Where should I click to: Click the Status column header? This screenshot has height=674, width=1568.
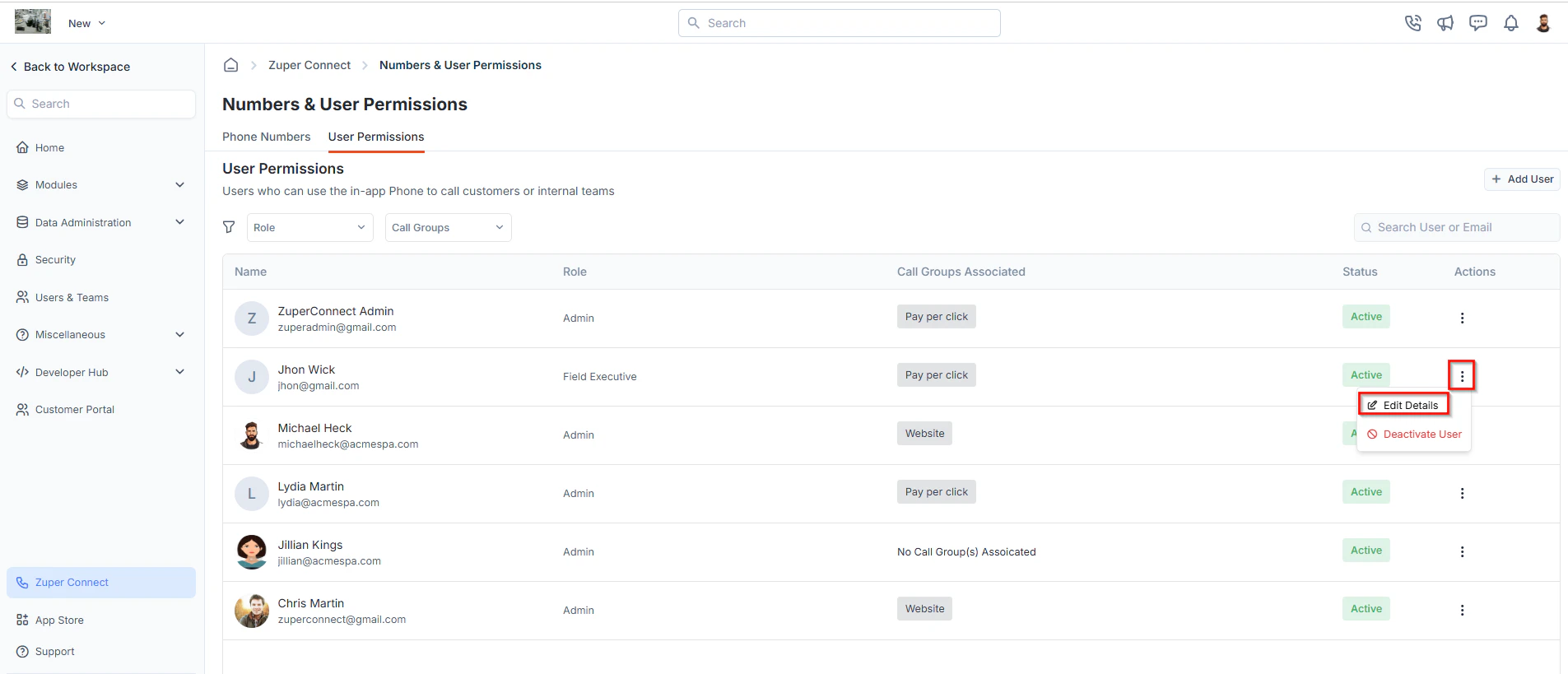pos(1360,272)
